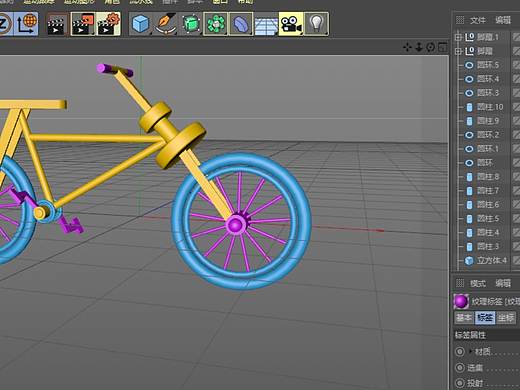The image size is (520, 390).
Task: Select the 圆柱.5 object row
Action: pyautogui.click(x=487, y=219)
